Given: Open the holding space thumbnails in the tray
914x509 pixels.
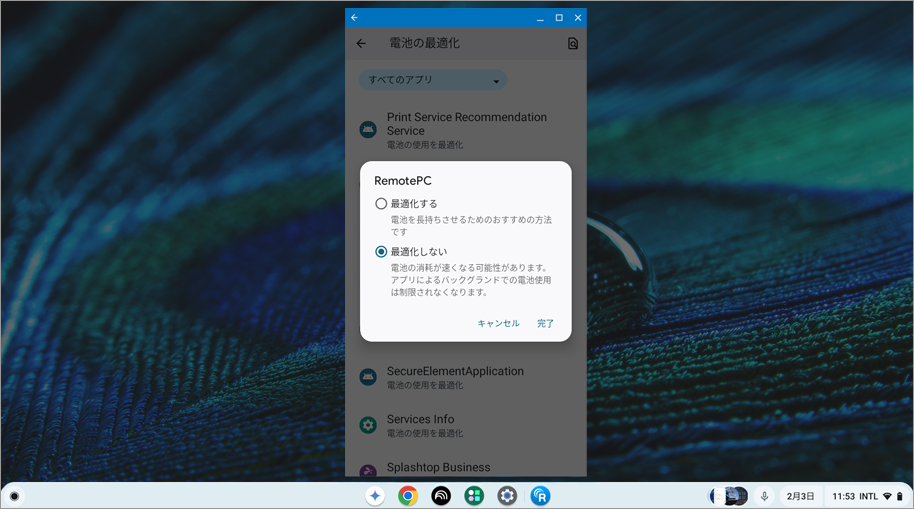Looking at the screenshot, I should click(728, 496).
